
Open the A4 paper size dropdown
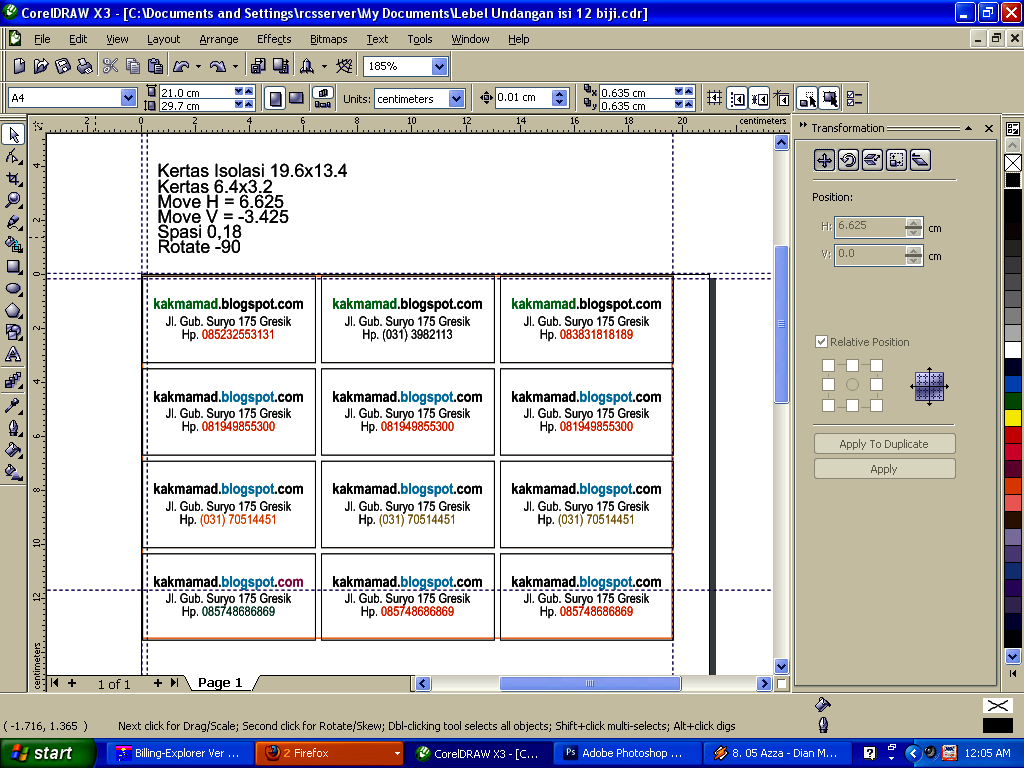click(x=128, y=98)
